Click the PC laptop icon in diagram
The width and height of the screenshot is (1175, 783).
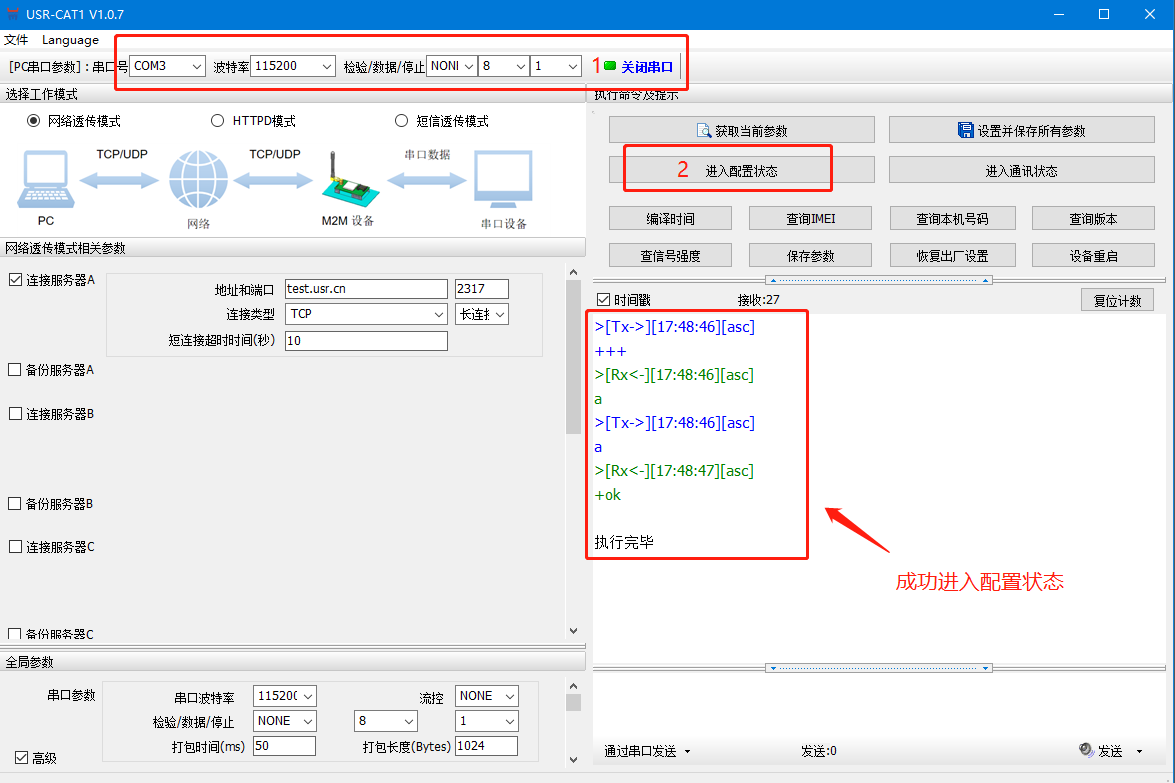46,180
